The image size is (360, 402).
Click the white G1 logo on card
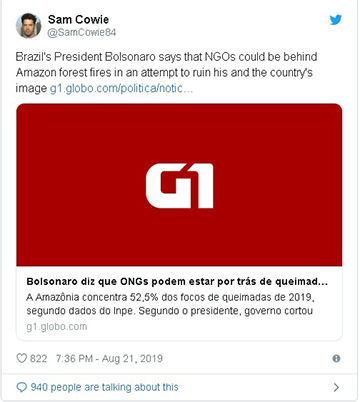tap(179, 186)
